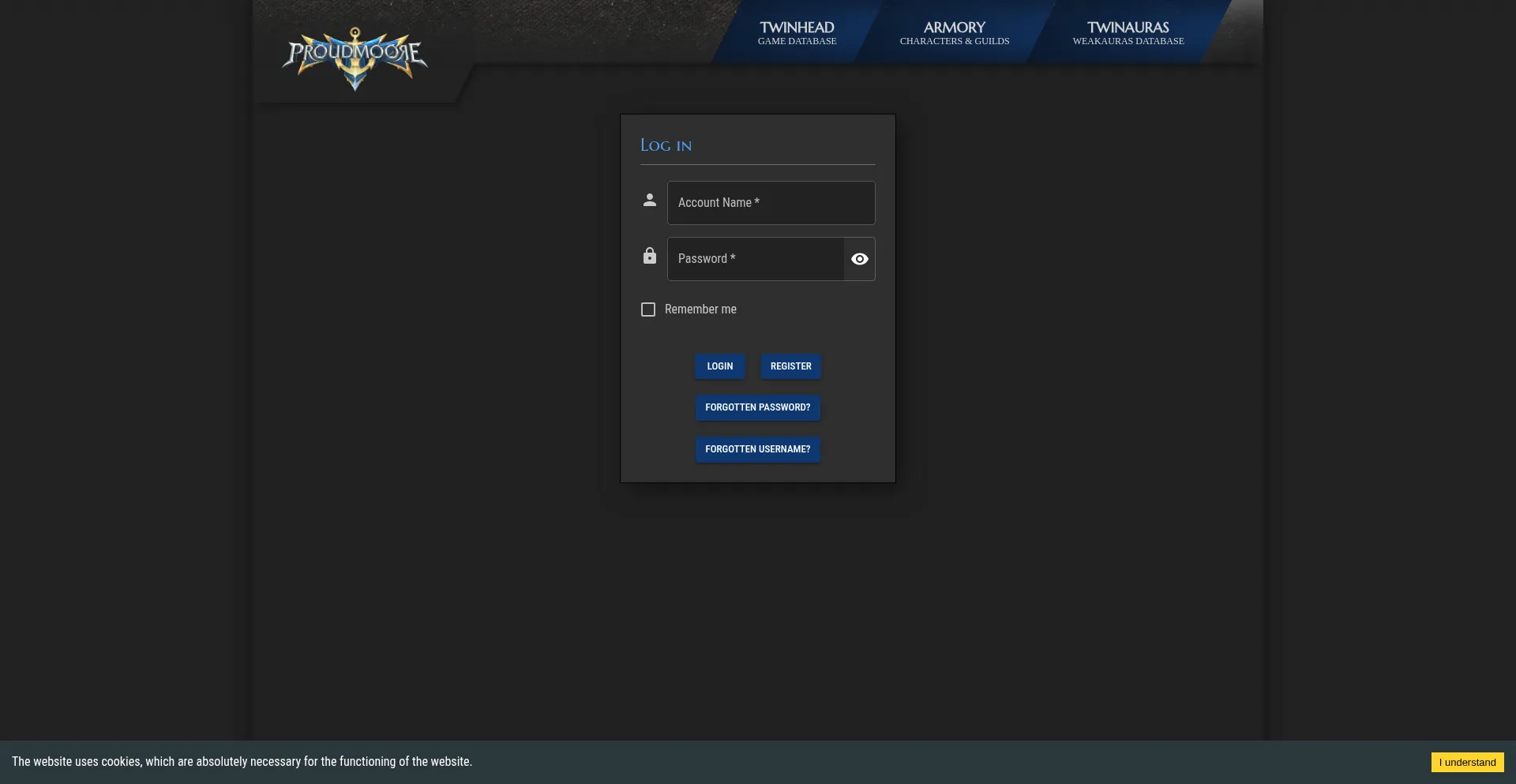The width and height of the screenshot is (1516, 784).
Task: Click the cookie notice message text
Action: pos(242,762)
